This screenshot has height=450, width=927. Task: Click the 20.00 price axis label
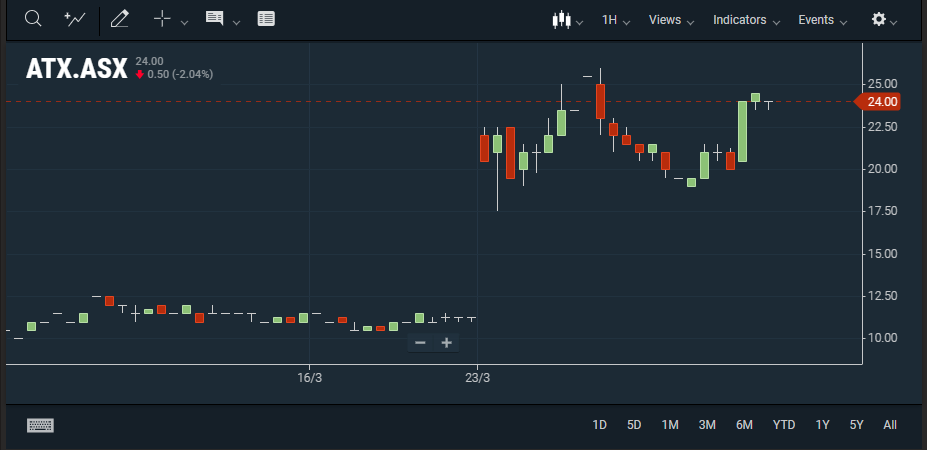pyautogui.click(x=882, y=169)
